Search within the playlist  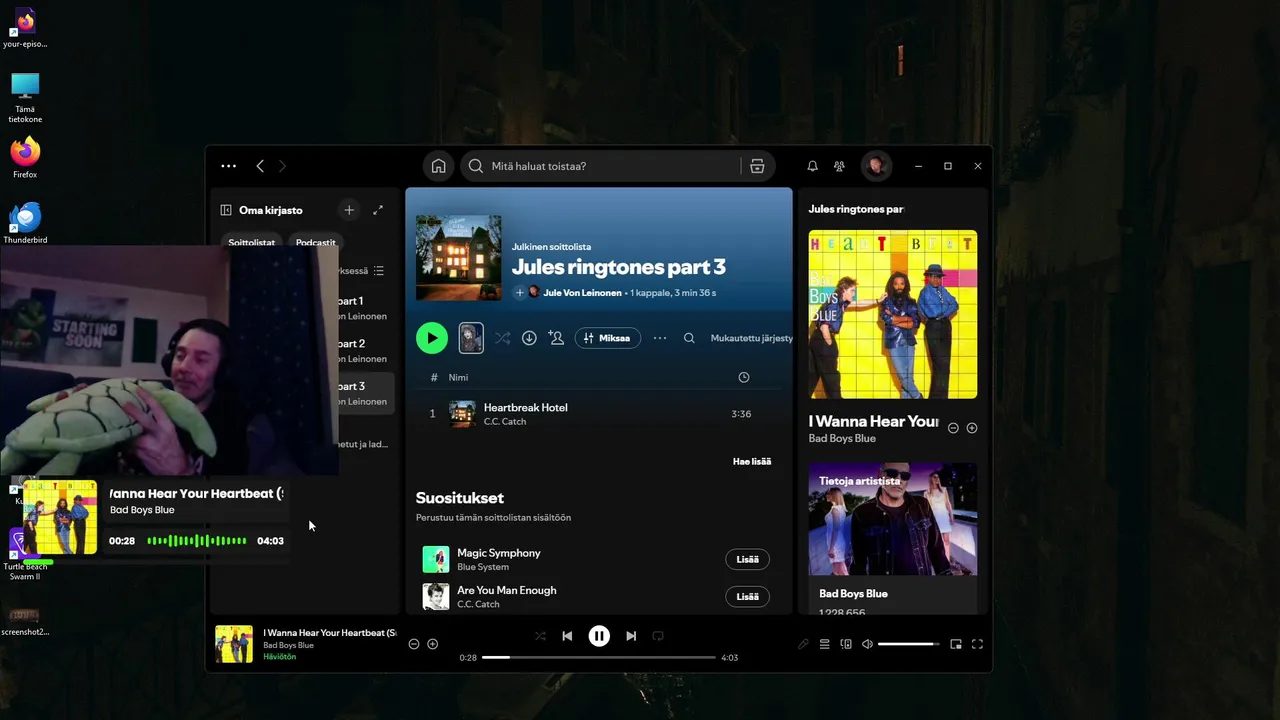(x=689, y=338)
